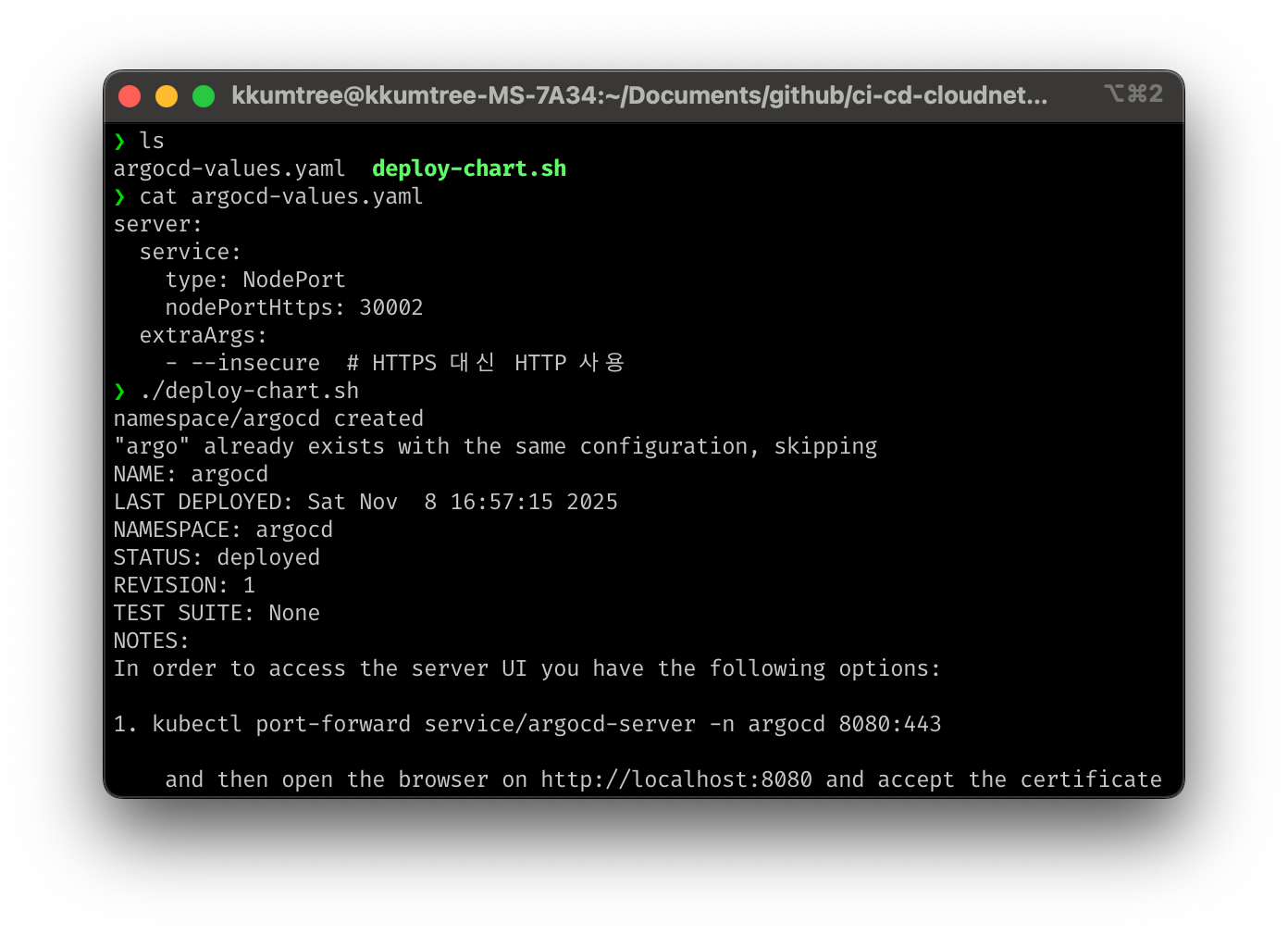Click the '# HTTPS 대신 HTTP 사용' comment
The height and width of the screenshot is (935, 1288).
coord(486,363)
